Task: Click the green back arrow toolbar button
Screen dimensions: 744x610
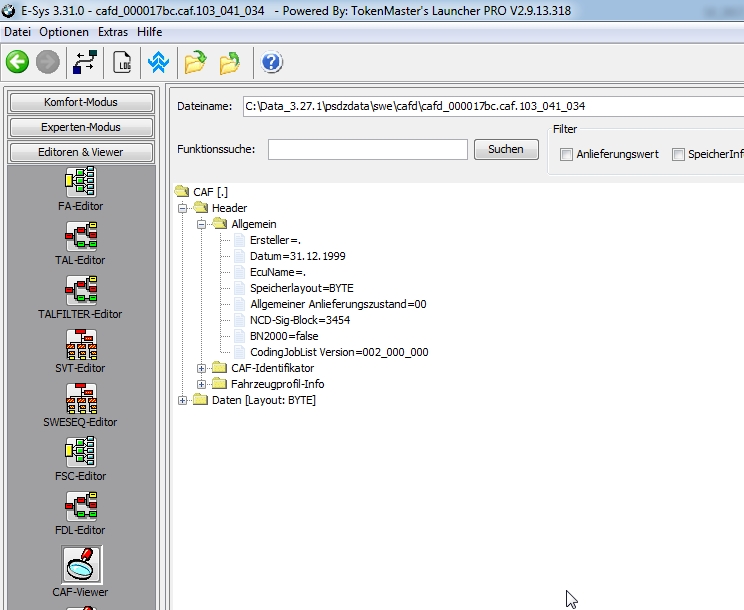Action: (x=18, y=62)
